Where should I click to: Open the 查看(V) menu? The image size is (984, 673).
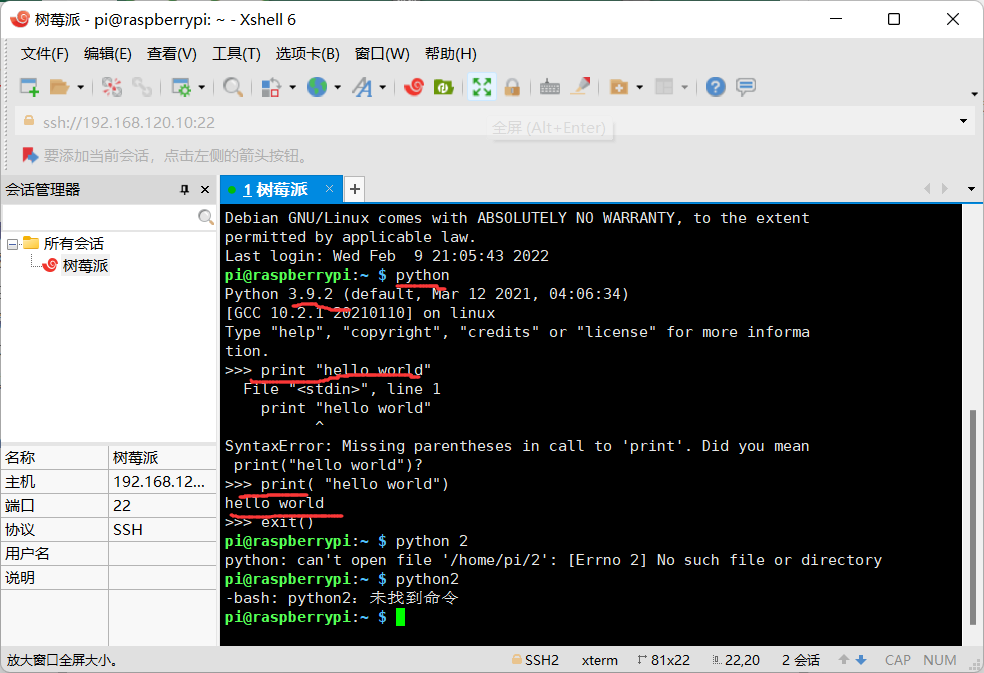(x=171, y=54)
